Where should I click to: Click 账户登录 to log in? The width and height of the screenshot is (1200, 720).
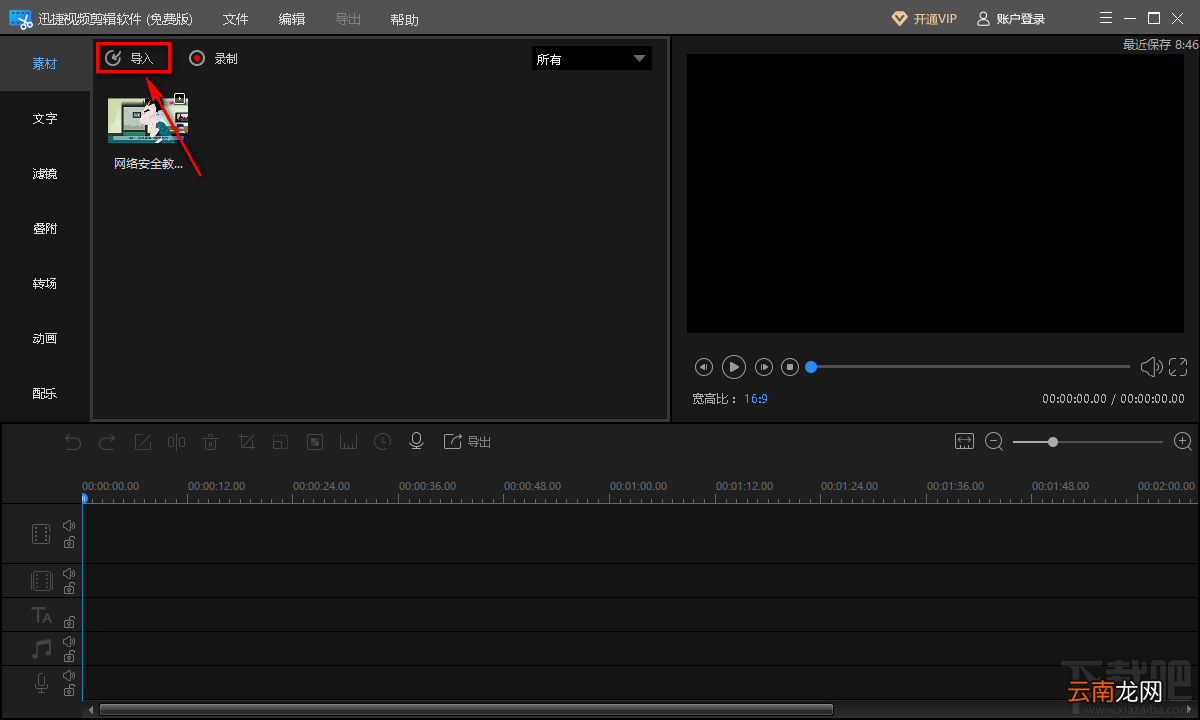pyautogui.click(x=1011, y=18)
